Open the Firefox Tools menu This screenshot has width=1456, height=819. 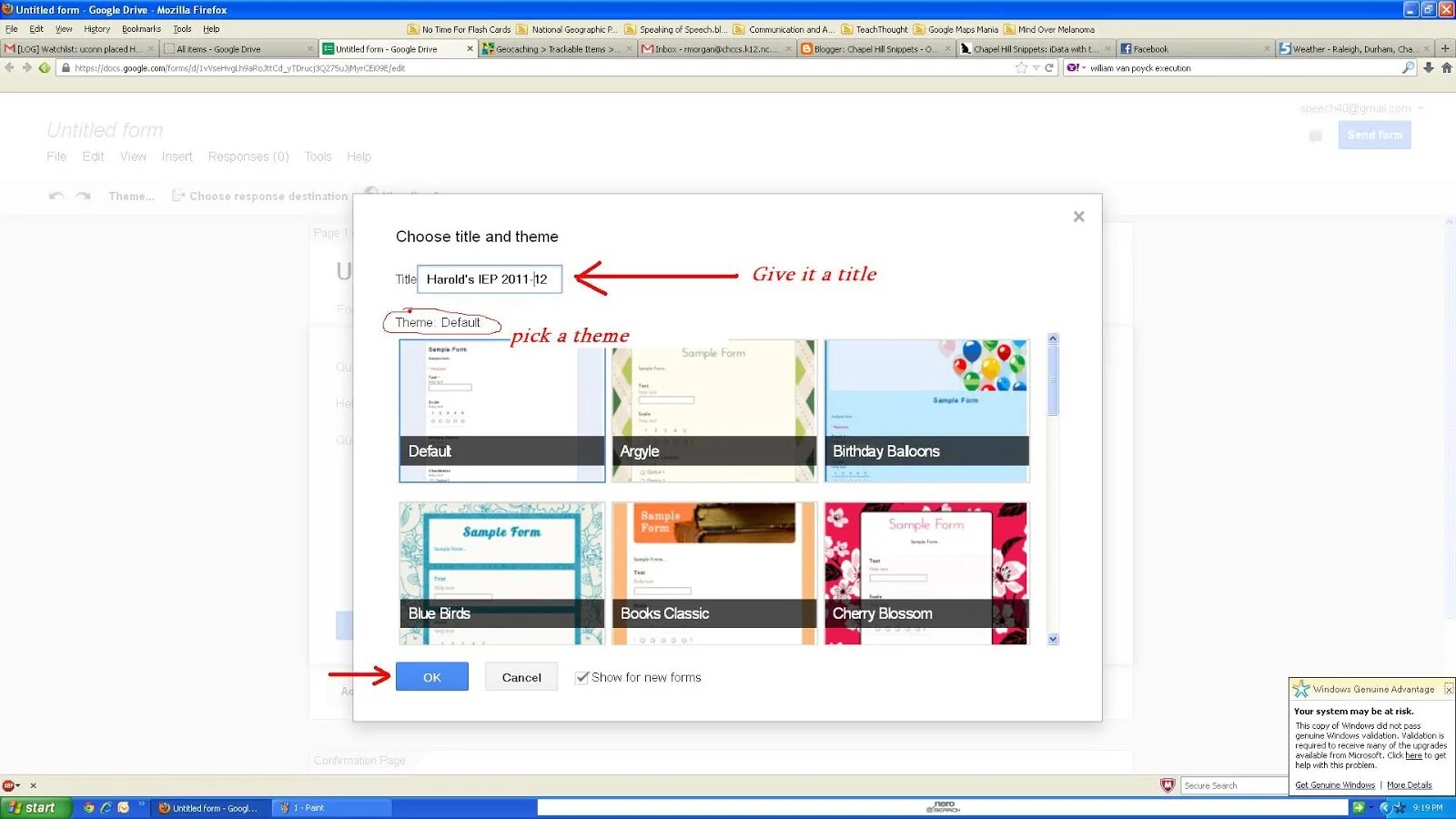(x=182, y=29)
